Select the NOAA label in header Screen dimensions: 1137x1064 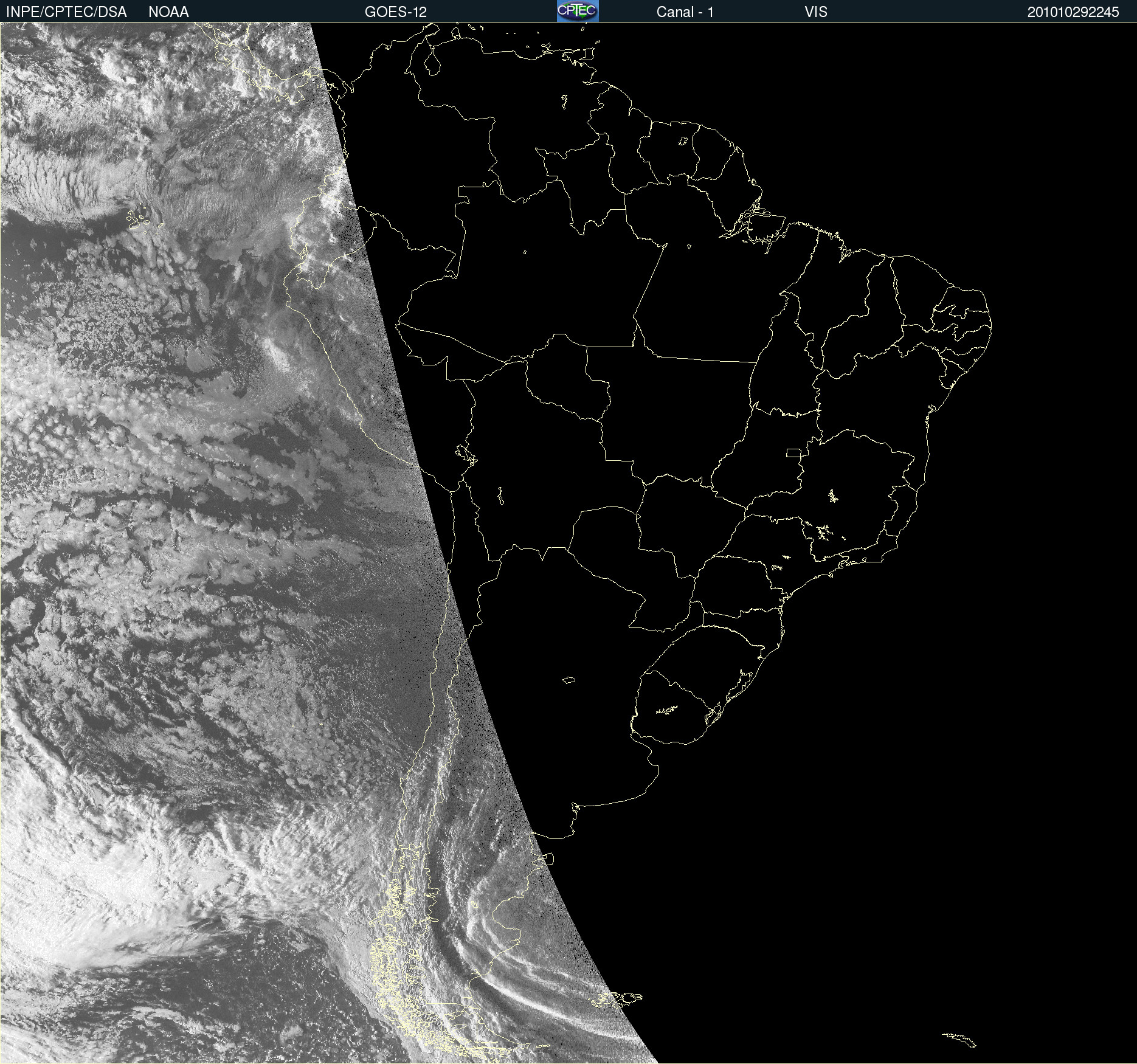click(x=168, y=12)
